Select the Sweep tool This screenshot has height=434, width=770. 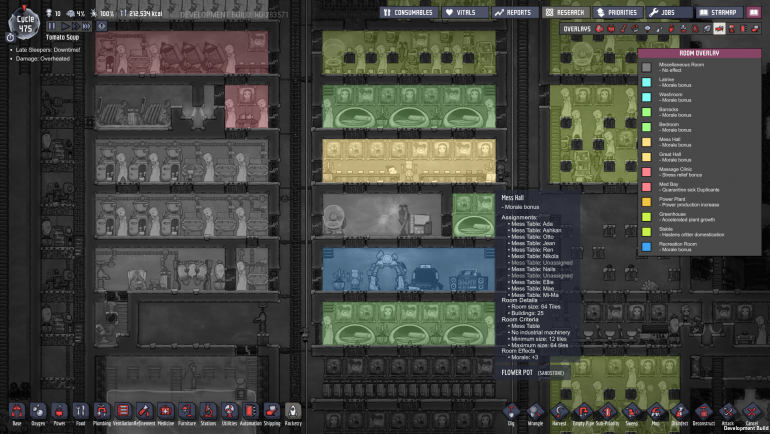[x=631, y=412]
